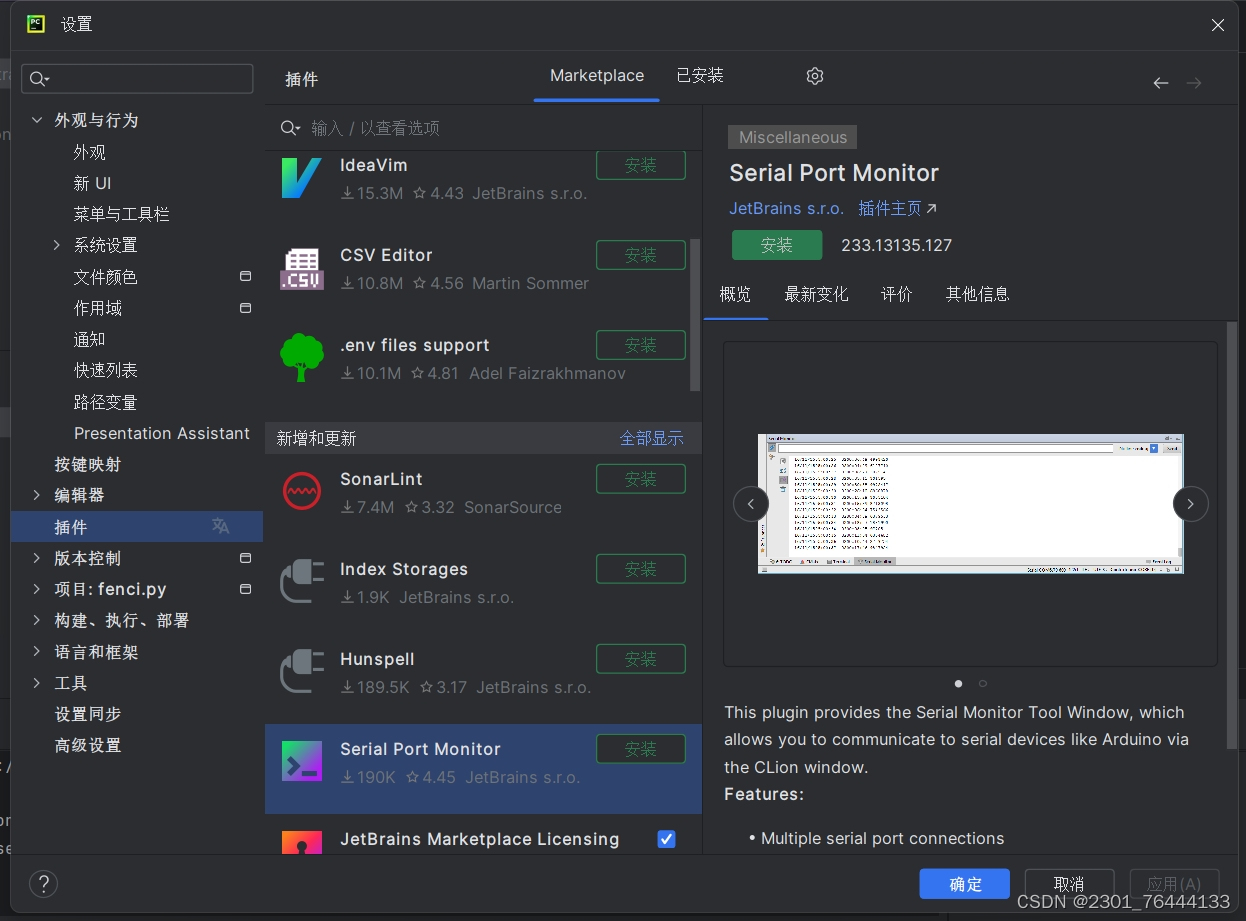This screenshot has height=921, width=1246.
Task: Click the help question mark icon
Action: tap(43, 884)
